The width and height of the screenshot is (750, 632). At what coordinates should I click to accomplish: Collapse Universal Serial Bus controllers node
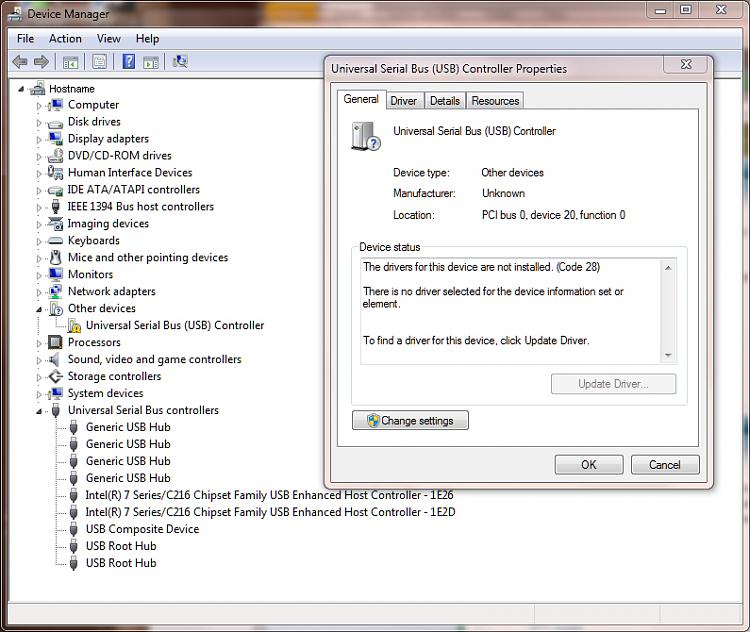[39, 411]
